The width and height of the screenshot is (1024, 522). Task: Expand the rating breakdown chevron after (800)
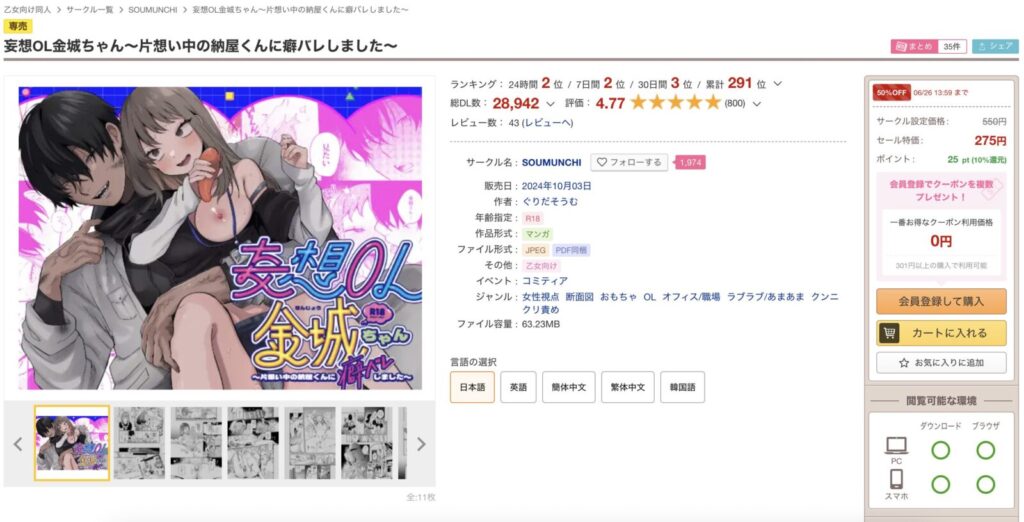(756, 104)
